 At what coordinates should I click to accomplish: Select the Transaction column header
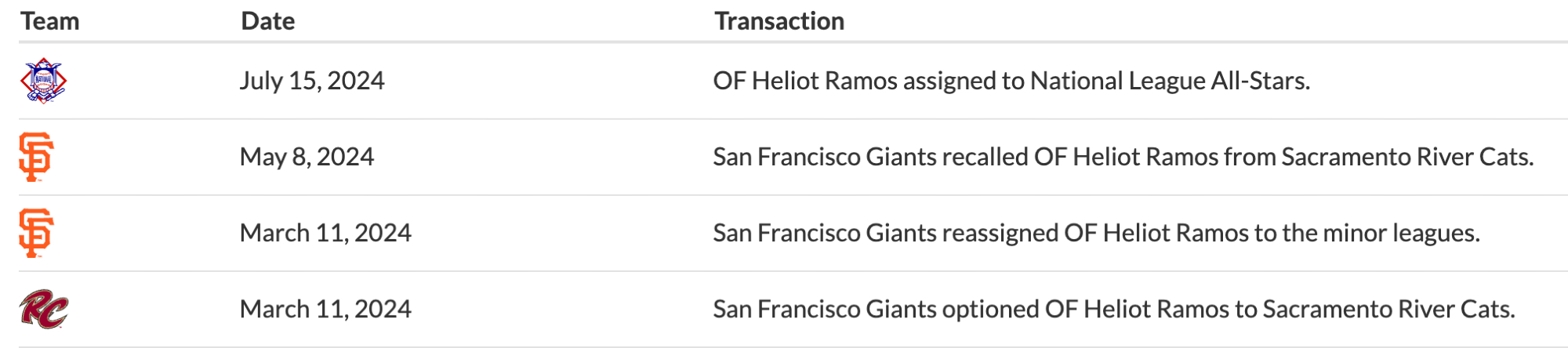(x=779, y=21)
